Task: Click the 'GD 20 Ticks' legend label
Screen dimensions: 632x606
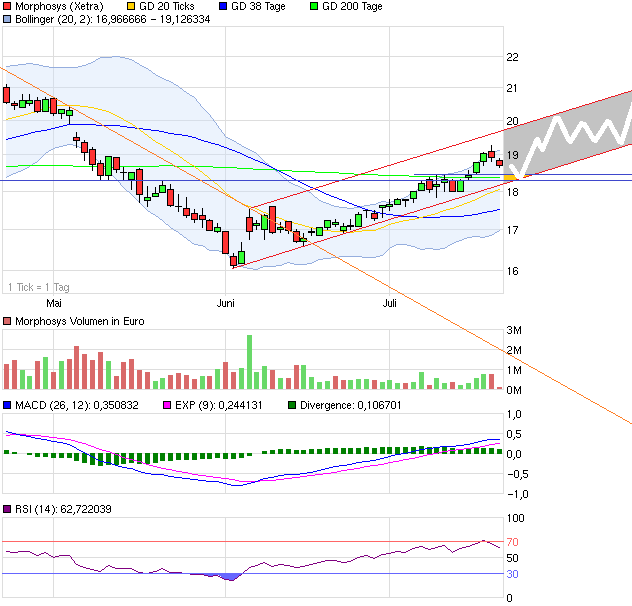Action: point(166,6)
